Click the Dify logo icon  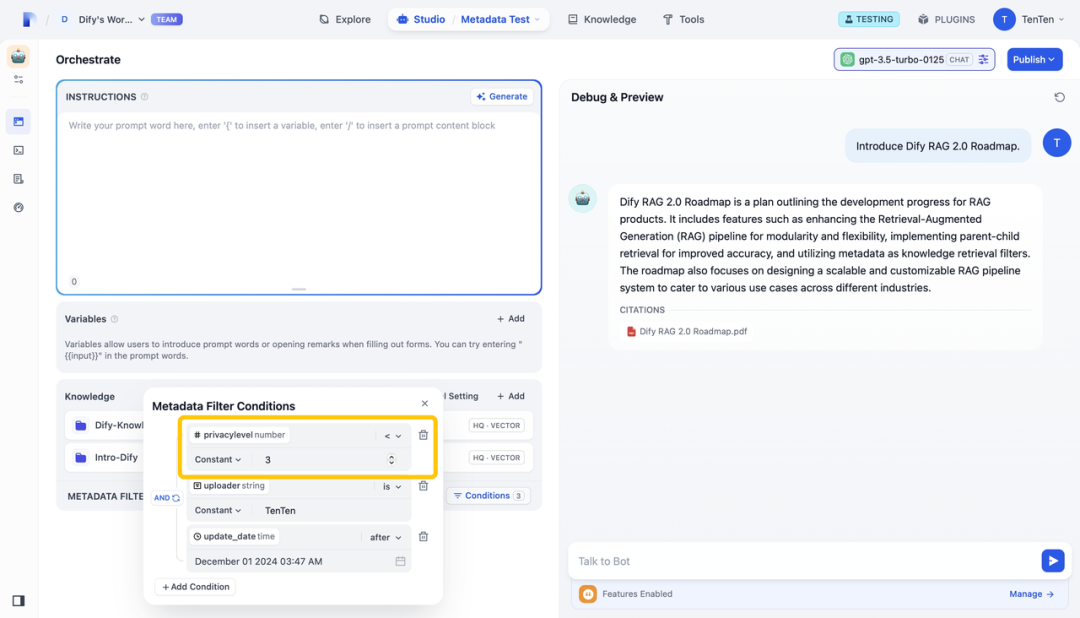click(x=28, y=19)
